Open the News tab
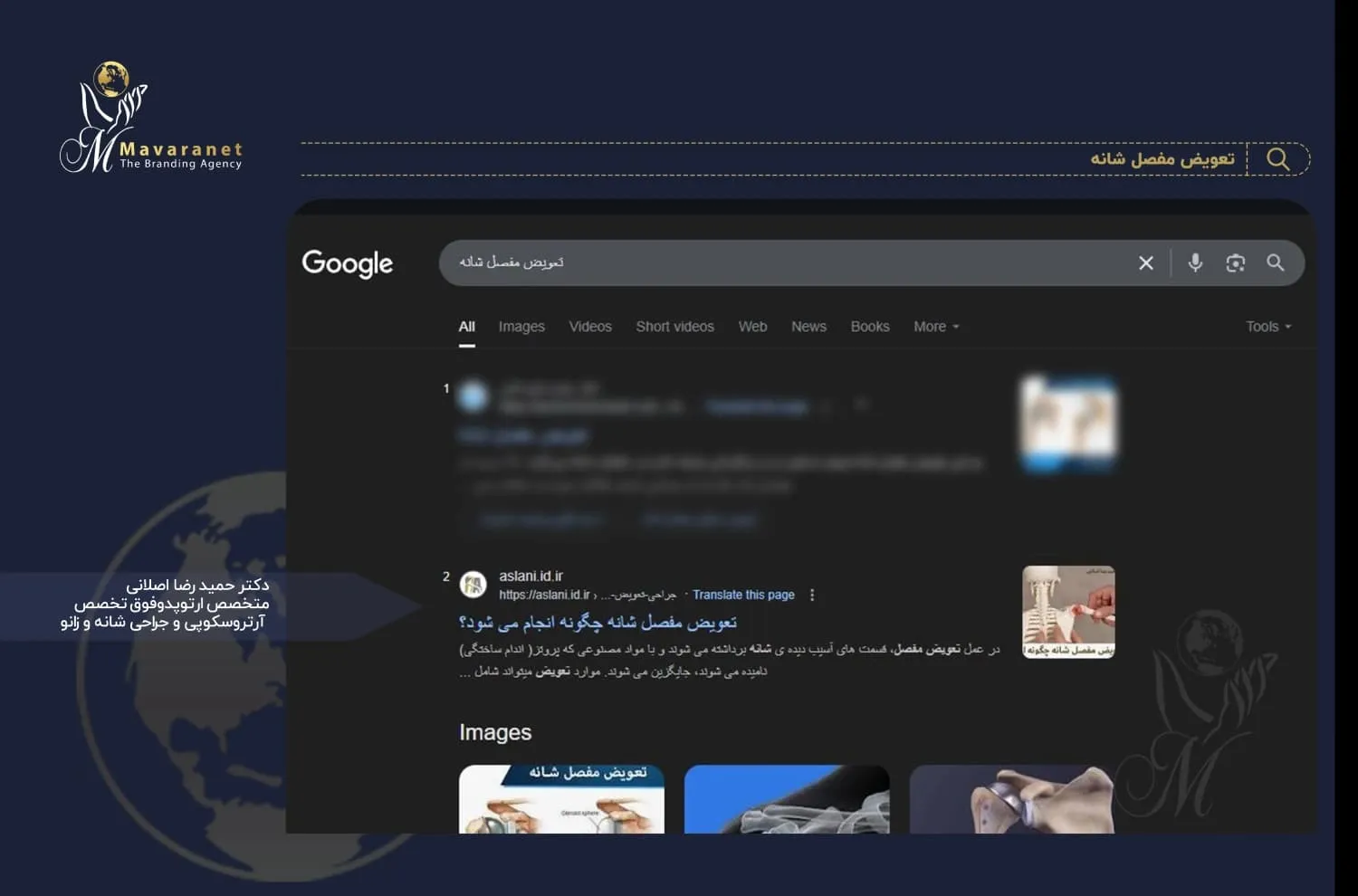This screenshot has height=896, width=1358. click(x=808, y=327)
